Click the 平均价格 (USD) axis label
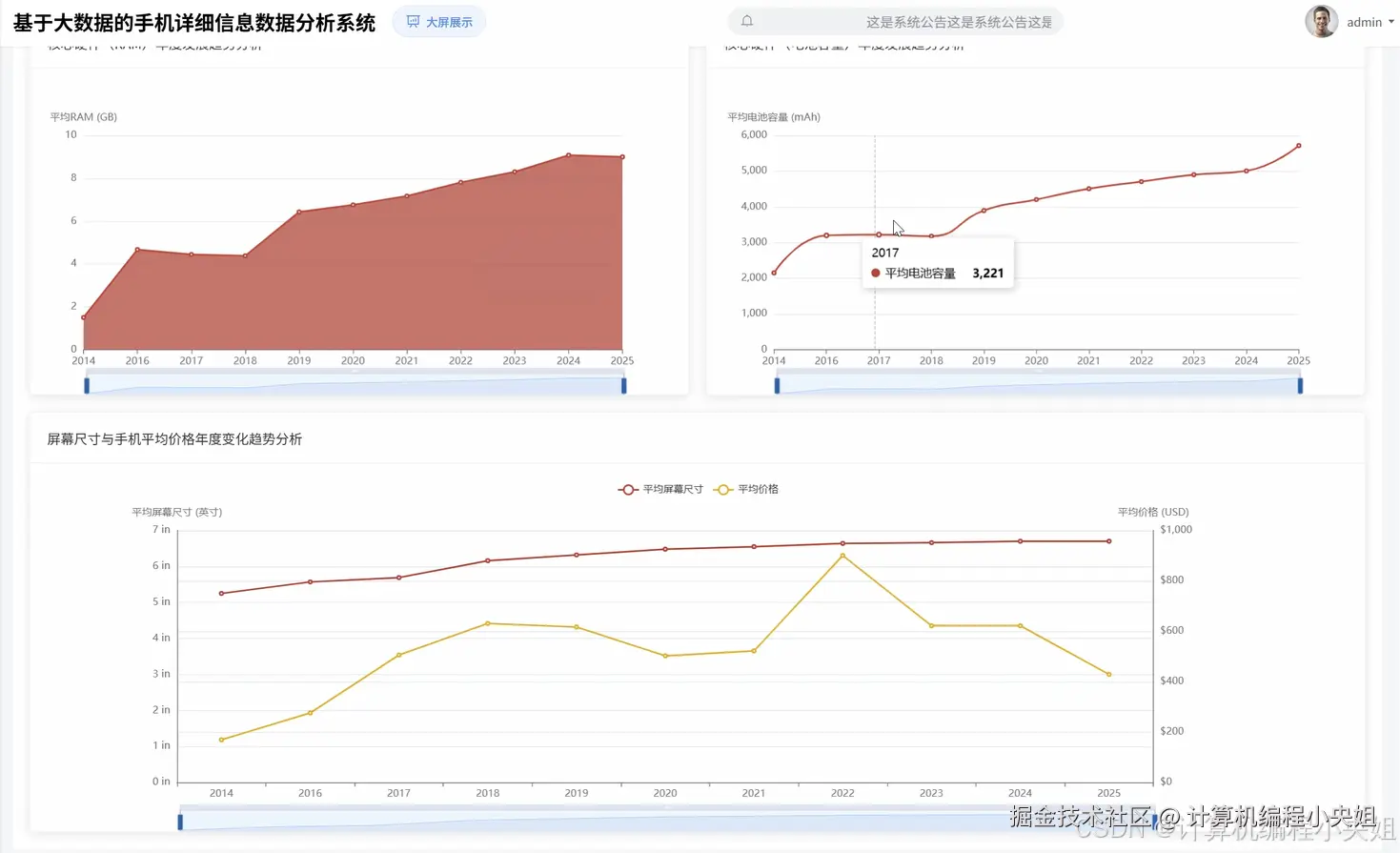Viewport: 1400px width, 853px height. click(x=1153, y=512)
